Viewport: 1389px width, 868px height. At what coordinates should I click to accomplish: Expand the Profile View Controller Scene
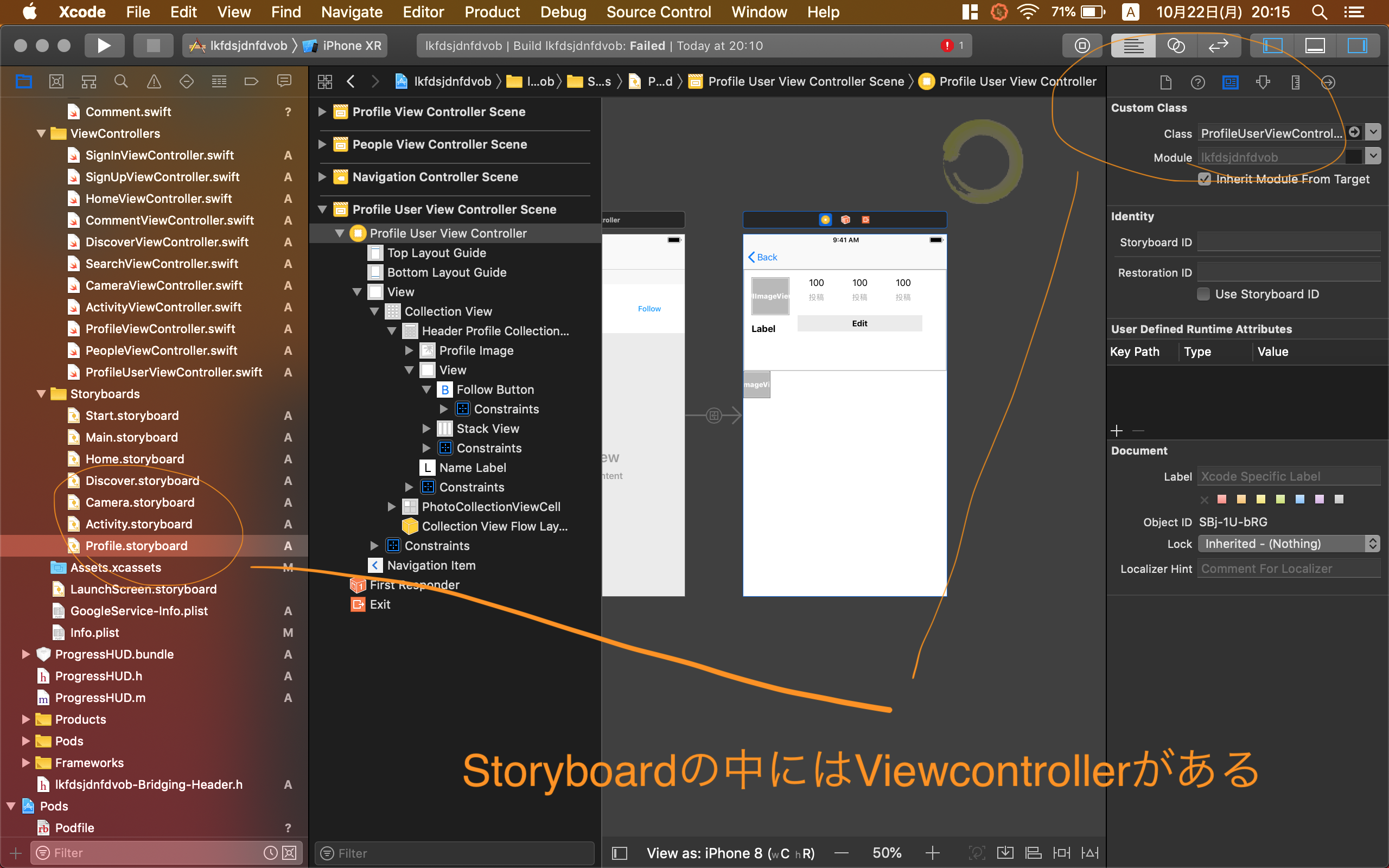pyautogui.click(x=322, y=111)
